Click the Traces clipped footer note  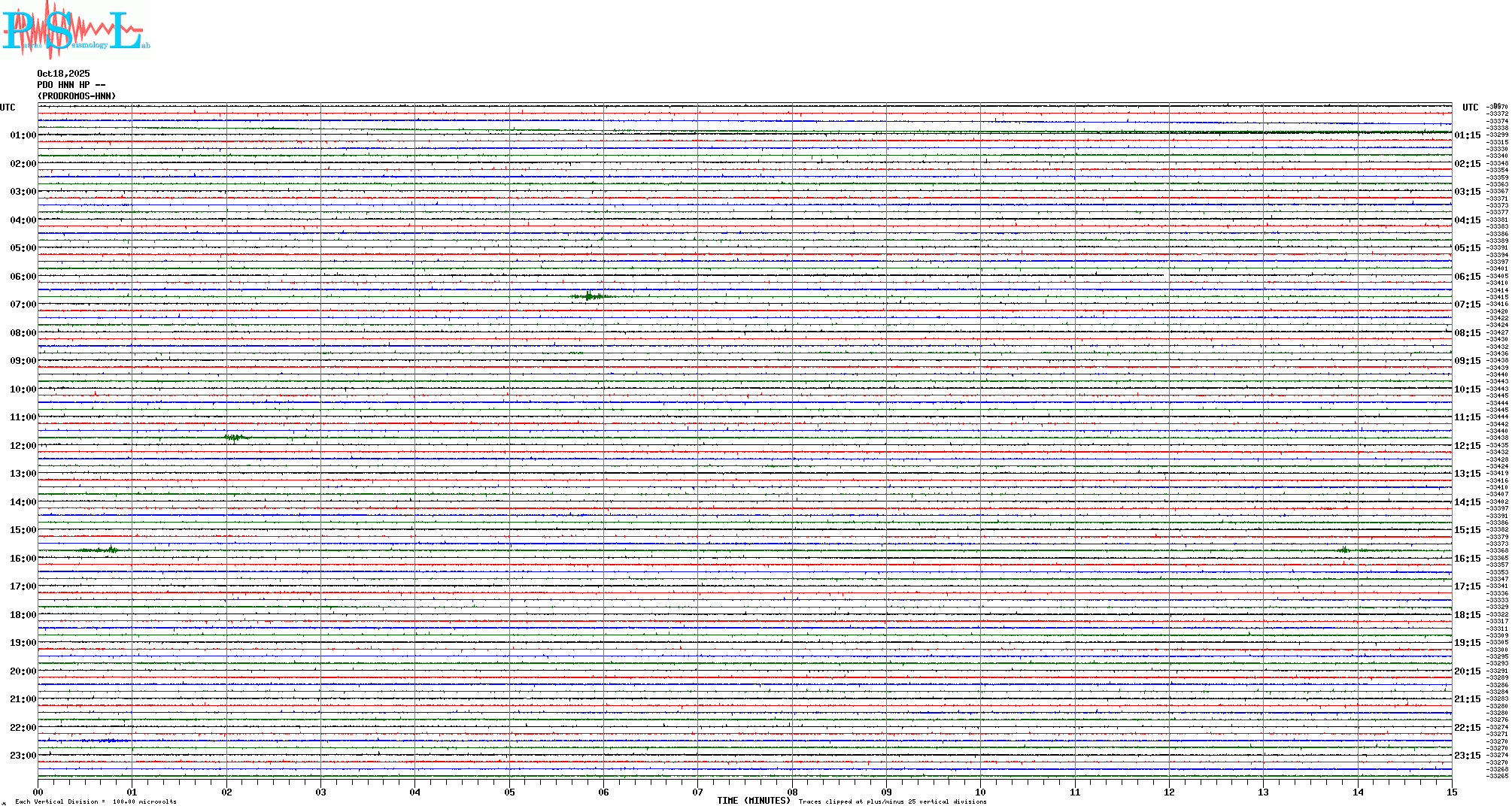[892, 801]
